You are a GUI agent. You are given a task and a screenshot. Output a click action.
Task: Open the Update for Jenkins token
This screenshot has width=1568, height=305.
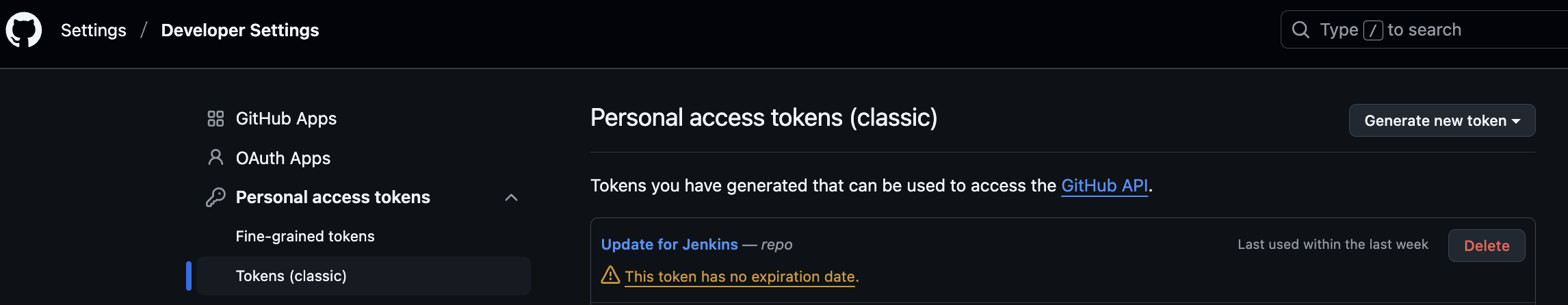[669, 245]
